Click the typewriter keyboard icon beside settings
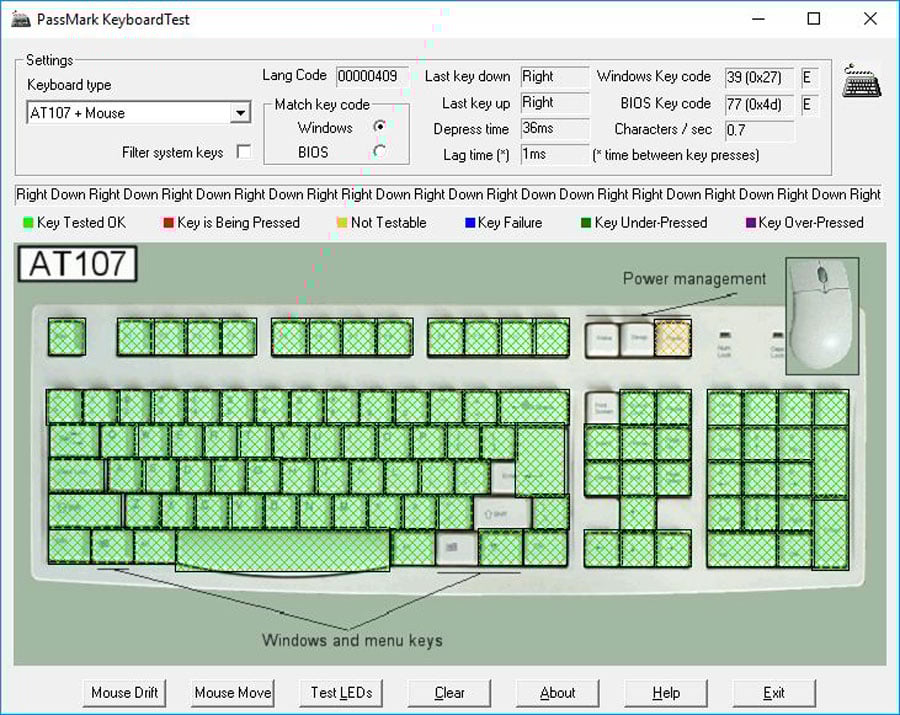 coord(862,81)
